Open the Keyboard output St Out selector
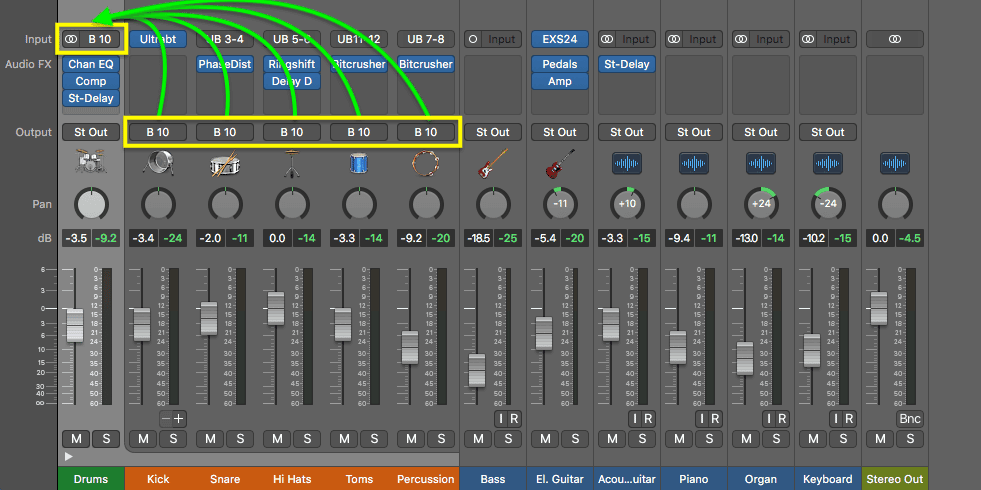Image resolution: width=981 pixels, height=490 pixels. point(828,132)
